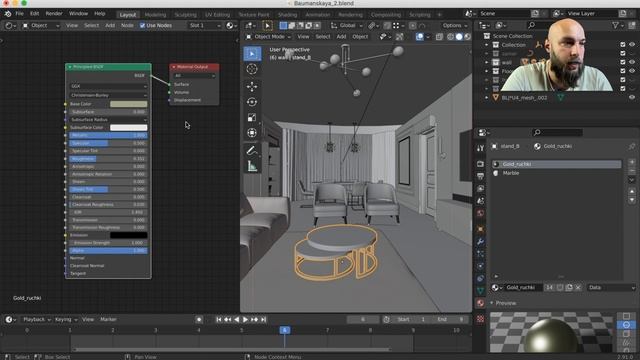Toggle viewport overlays button
Viewport: 640px width, 360px height.
point(420,37)
